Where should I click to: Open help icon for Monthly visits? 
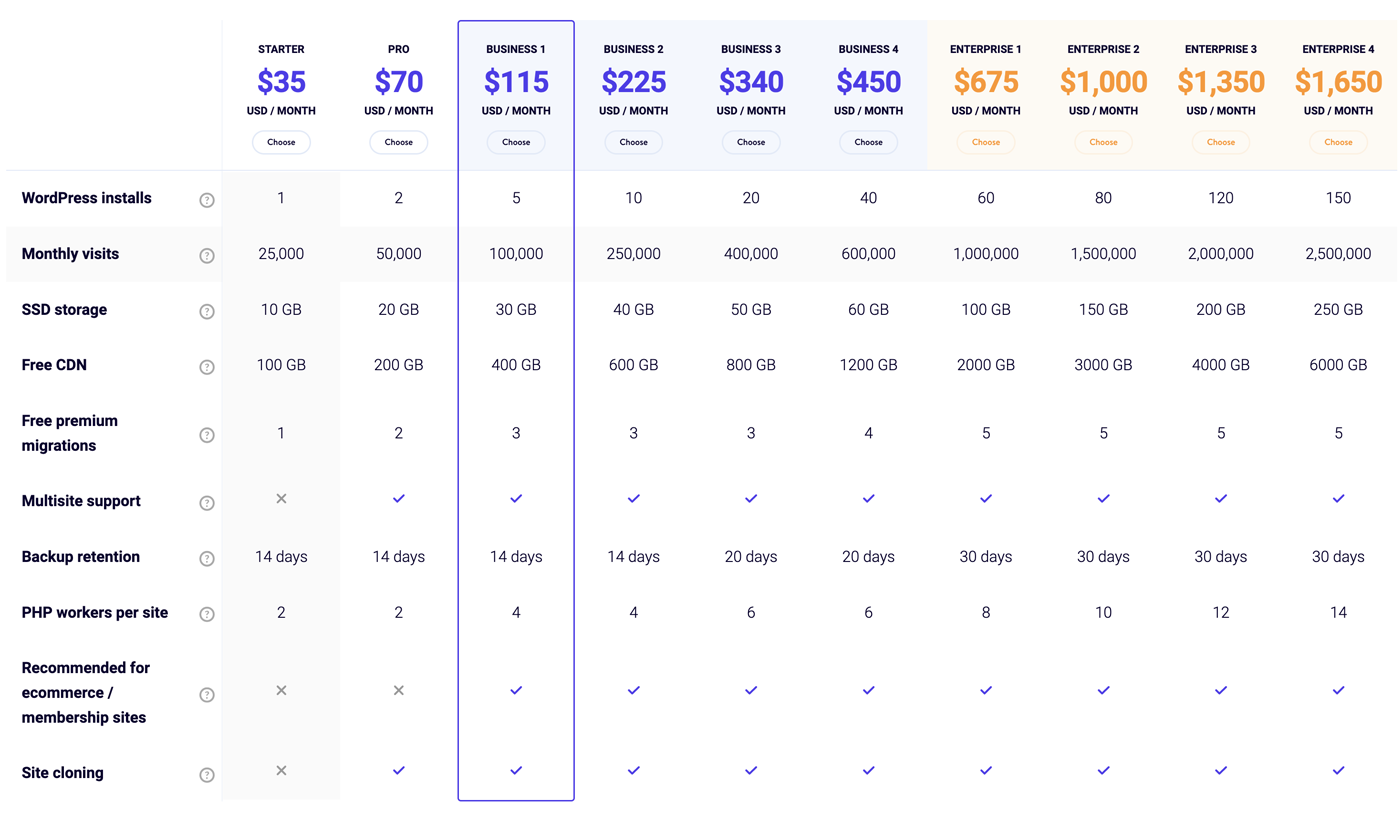[x=207, y=256]
